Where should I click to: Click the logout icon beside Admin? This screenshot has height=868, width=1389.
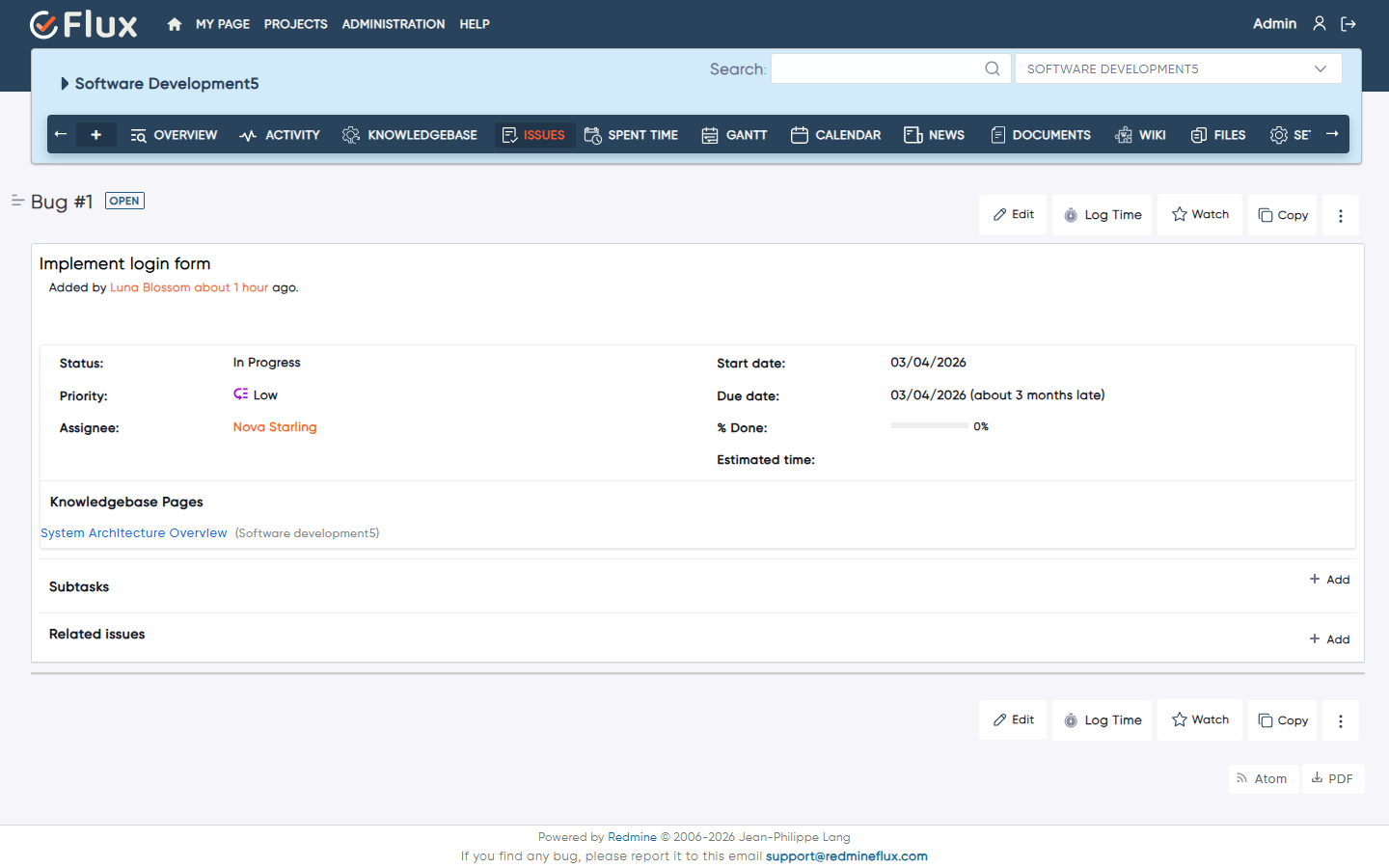point(1348,24)
